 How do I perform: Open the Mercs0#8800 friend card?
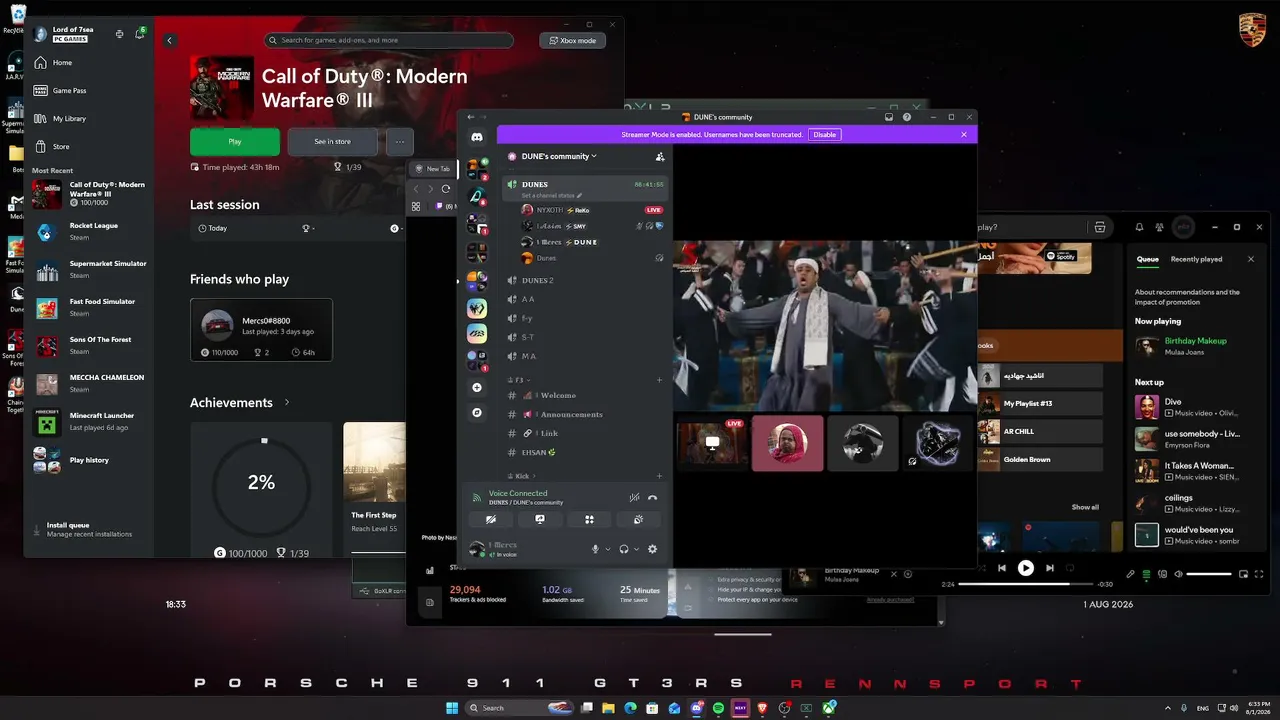click(x=261, y=329)
